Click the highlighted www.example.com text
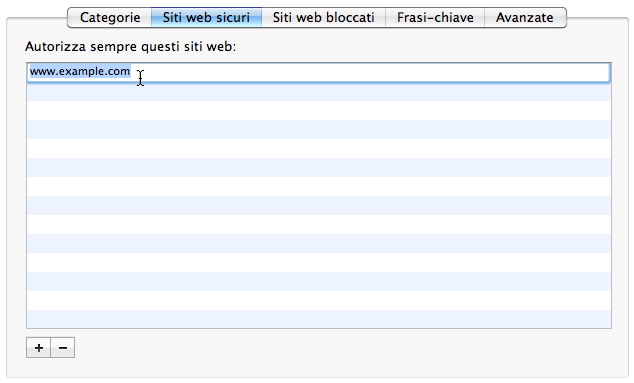The width and height of the screenshot is (634, 383). (80, 71)
